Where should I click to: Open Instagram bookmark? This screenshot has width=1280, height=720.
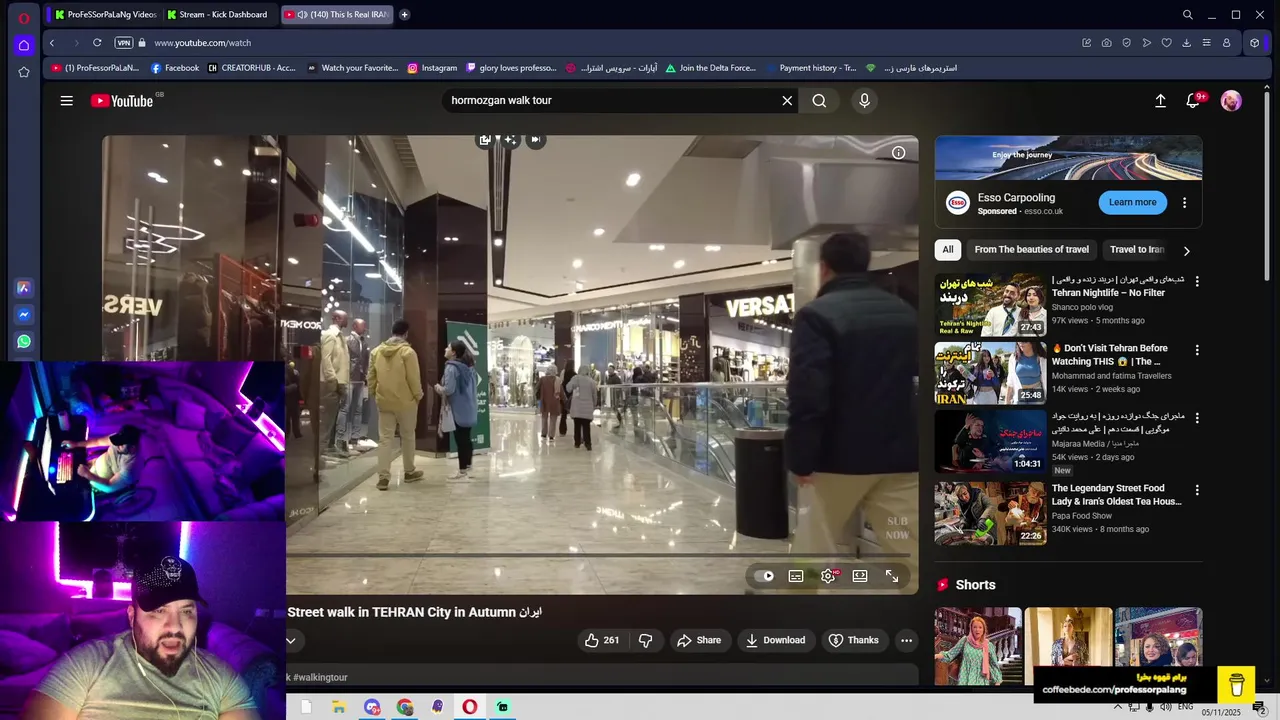pyautogui.click(x=432, y=68)
